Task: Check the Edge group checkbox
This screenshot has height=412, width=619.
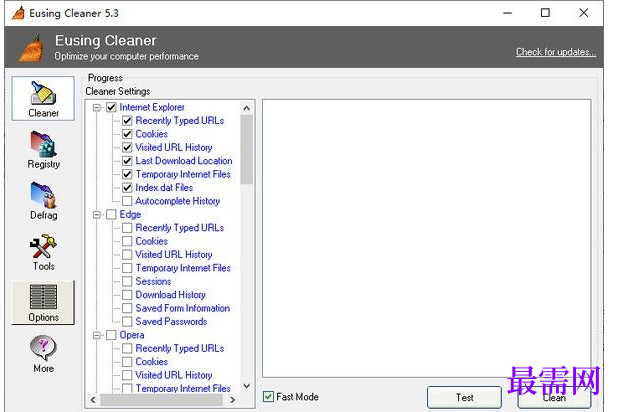Action: (111, 215)
